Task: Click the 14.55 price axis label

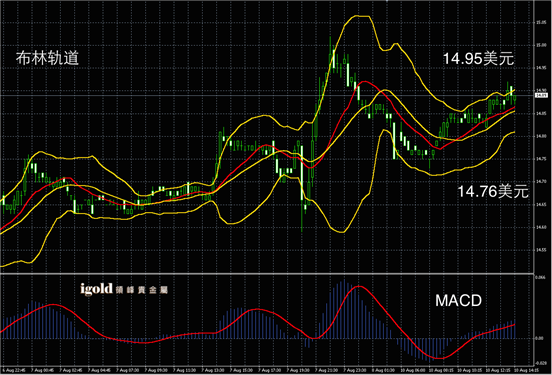Action: 541,250
